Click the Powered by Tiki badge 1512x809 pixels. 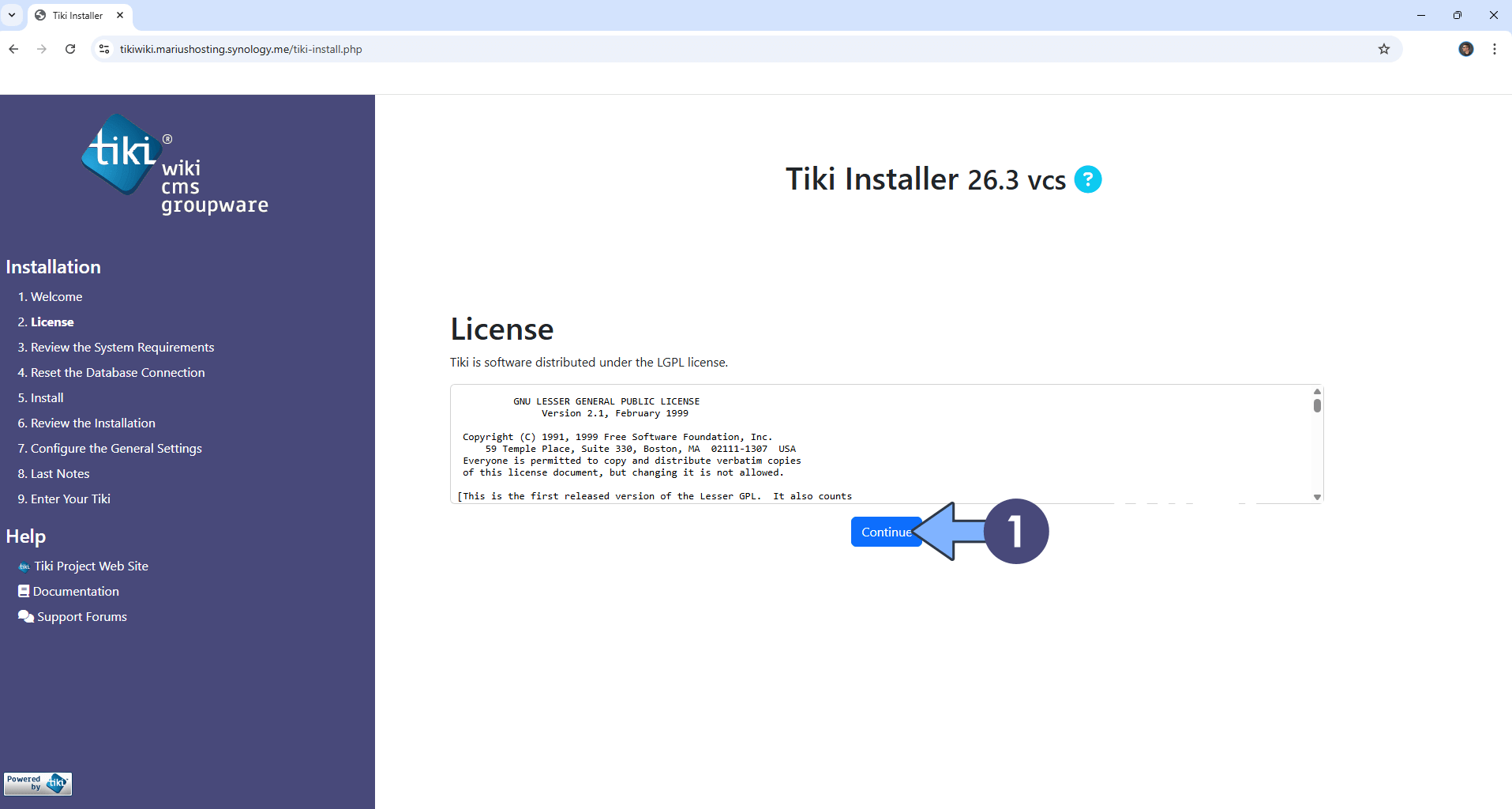click(x=38, y=783)
